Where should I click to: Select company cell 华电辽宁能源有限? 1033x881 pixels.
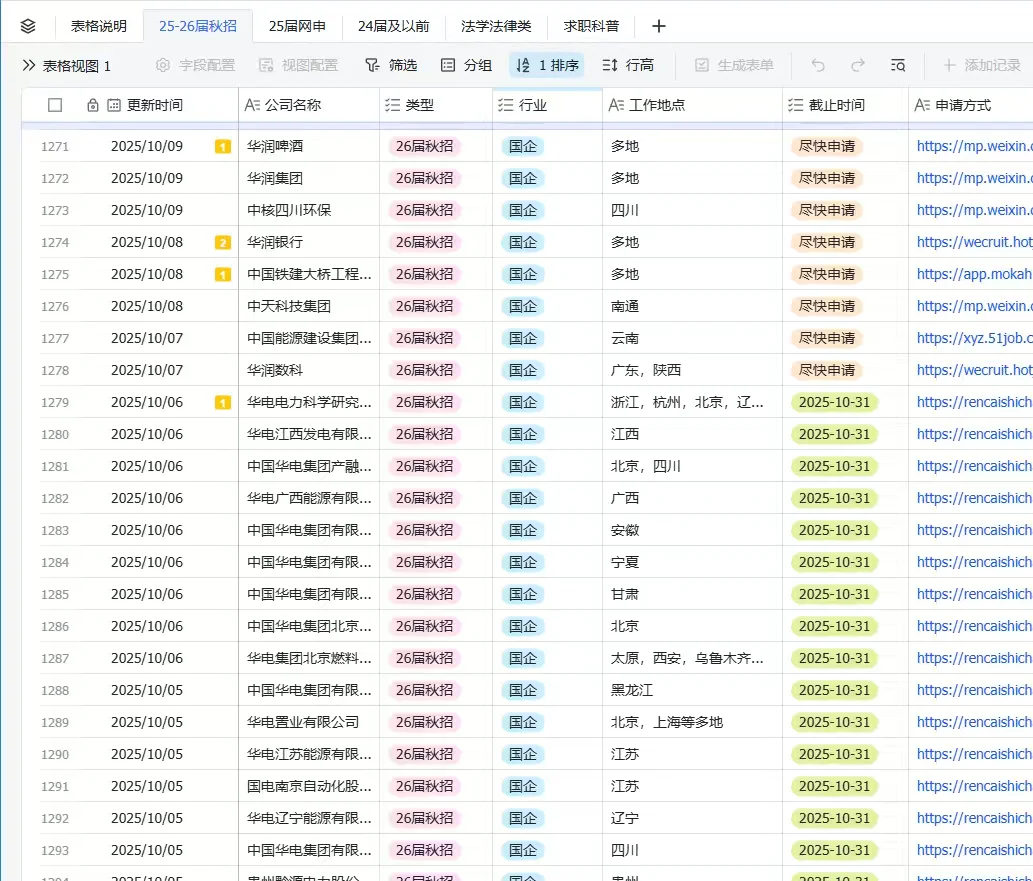click(308, 818)
